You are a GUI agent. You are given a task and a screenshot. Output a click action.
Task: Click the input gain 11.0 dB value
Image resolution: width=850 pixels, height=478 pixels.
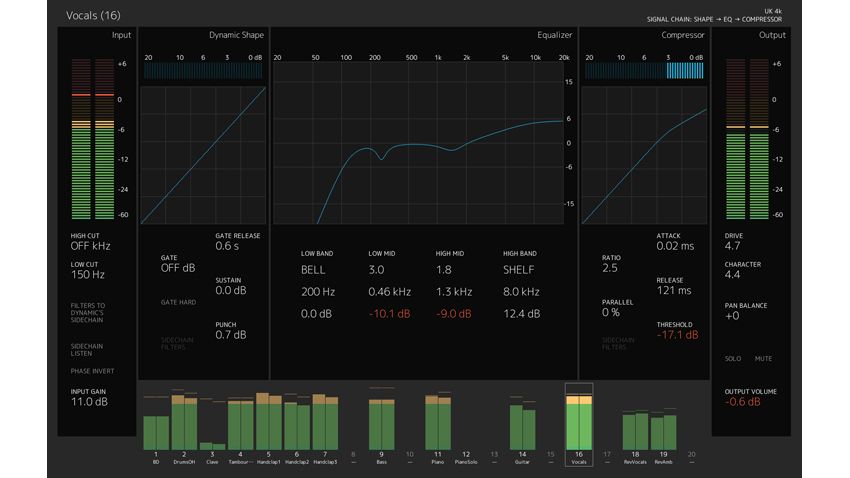pos(89,402)
